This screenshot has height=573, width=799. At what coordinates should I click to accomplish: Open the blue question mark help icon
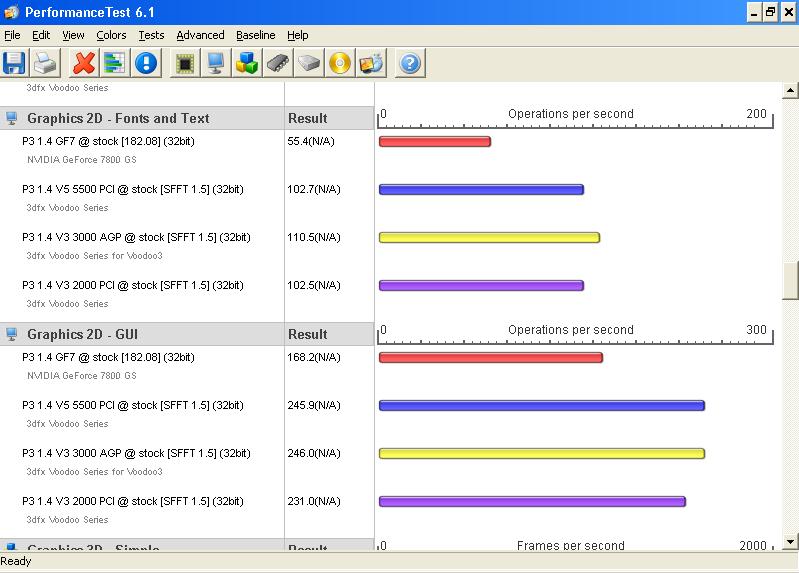pos(410,64)
